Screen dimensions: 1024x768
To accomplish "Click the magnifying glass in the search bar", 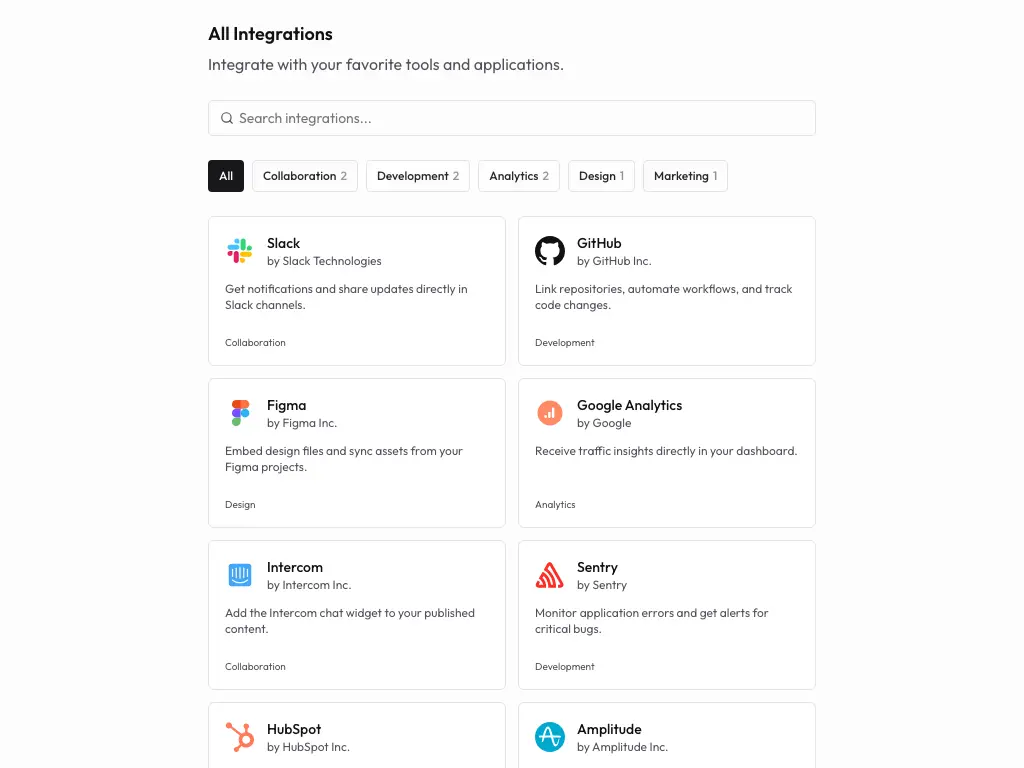I will pyautogui.click(x=227, y=118).
